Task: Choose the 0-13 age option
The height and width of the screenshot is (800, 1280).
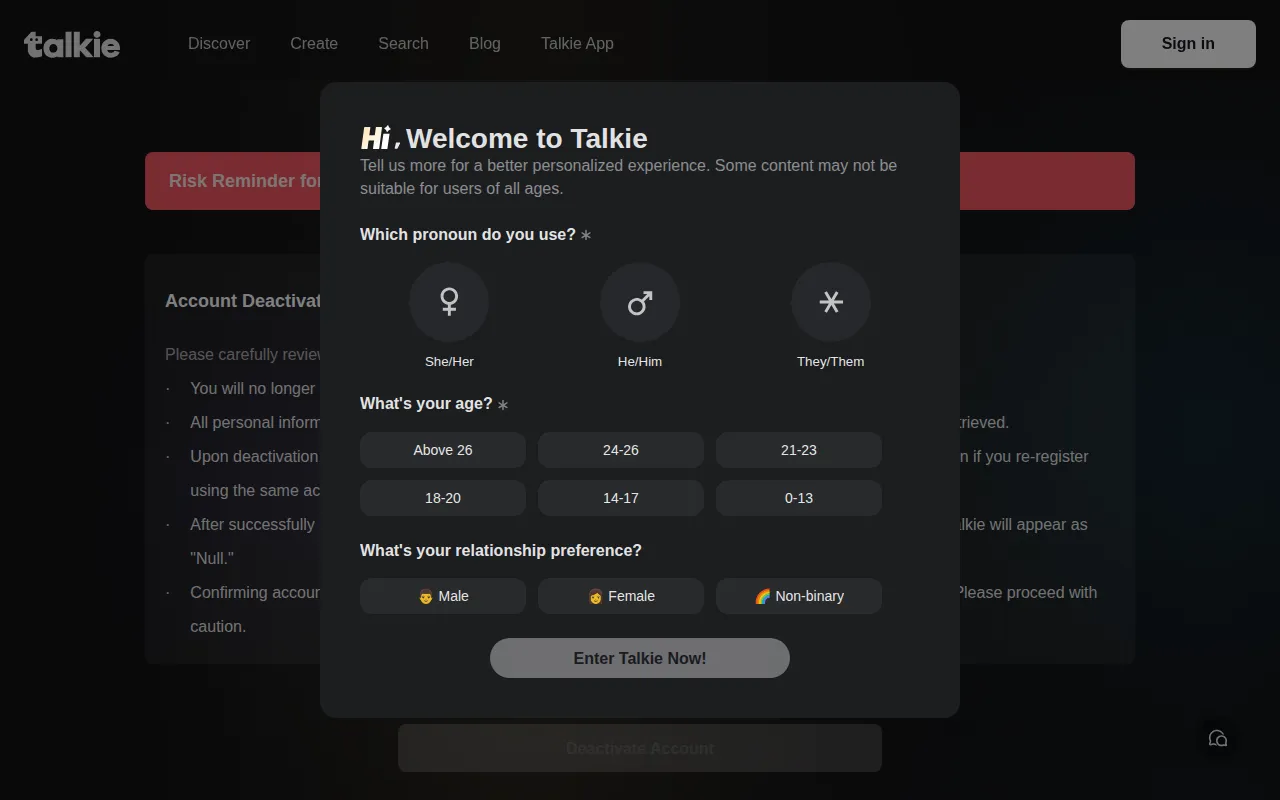Action: (799, 498)
